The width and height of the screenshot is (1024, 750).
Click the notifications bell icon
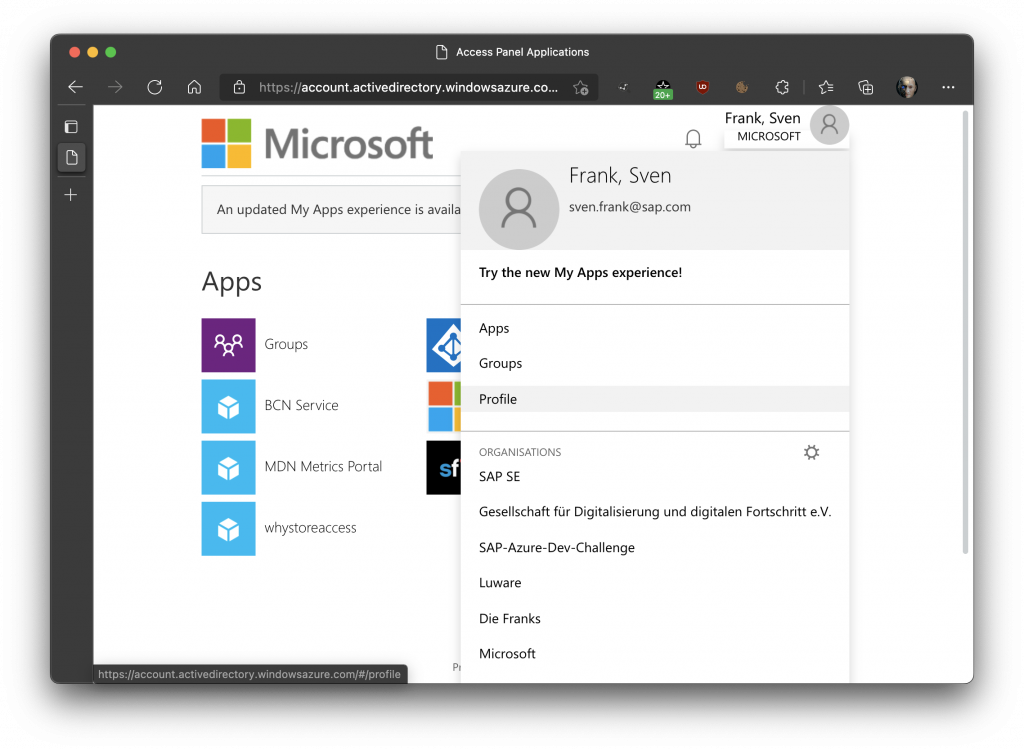pyautogui.click(x=693, y=139)
